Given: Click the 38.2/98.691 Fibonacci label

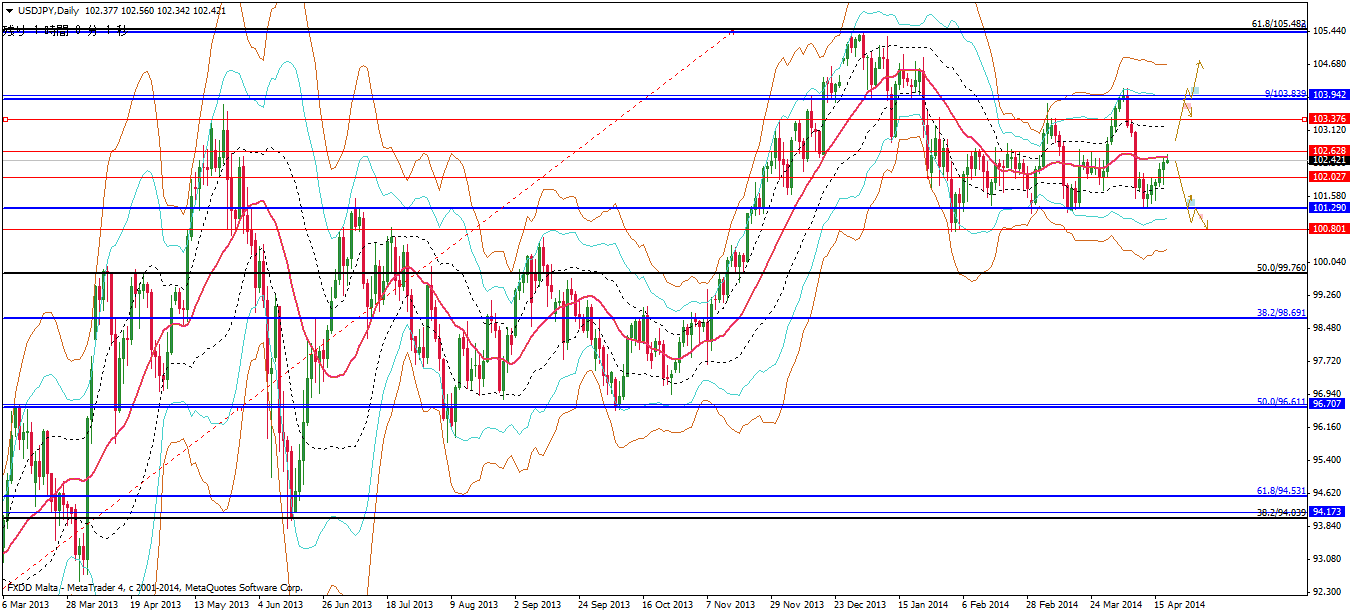Looking at the screenshot, I should pos(1281,313).
